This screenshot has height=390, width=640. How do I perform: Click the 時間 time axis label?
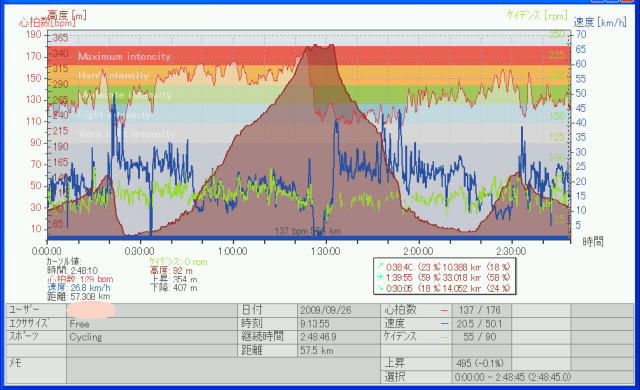tap(593, 242)
